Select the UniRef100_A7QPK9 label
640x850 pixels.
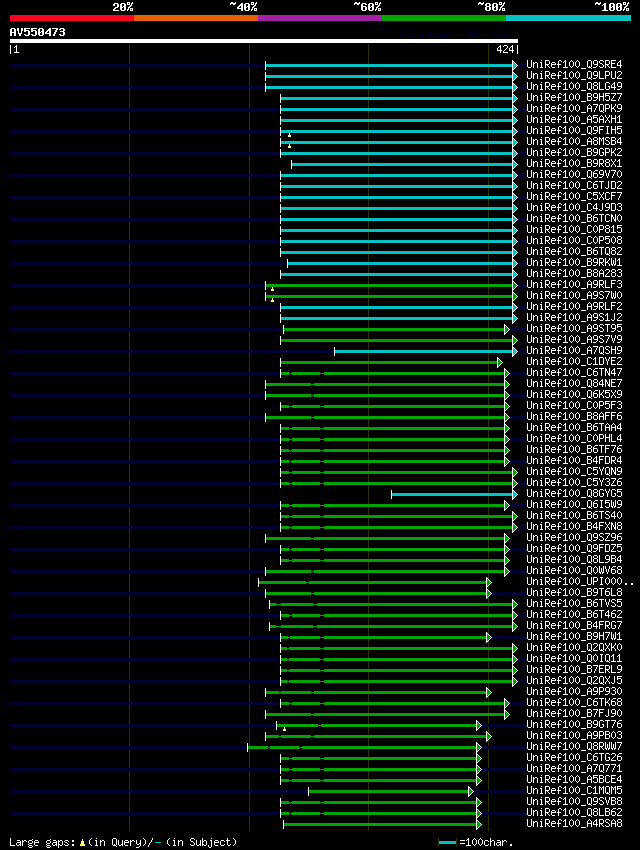pos(574,108)
